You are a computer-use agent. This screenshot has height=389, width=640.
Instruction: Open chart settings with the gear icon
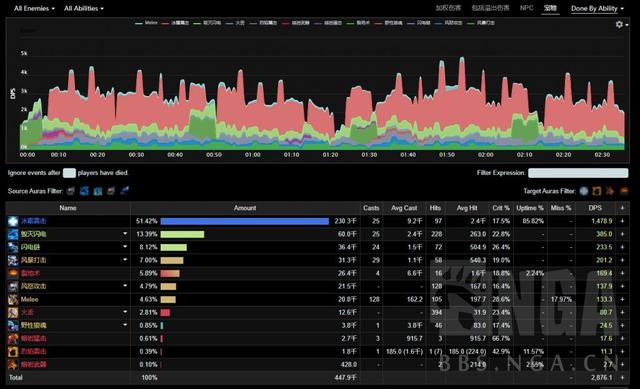tap(620, 24)
